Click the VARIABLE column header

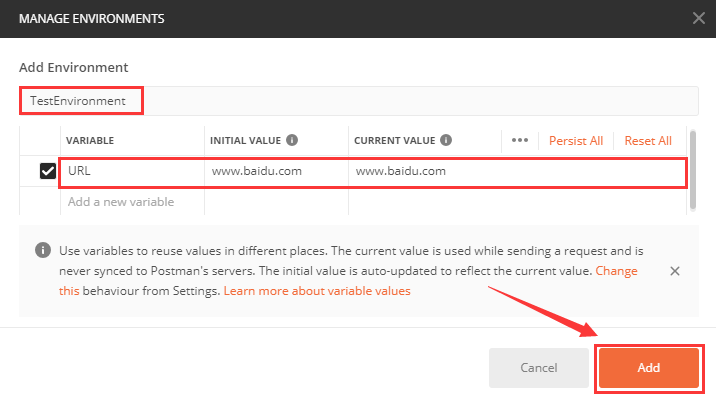(90, 141)
